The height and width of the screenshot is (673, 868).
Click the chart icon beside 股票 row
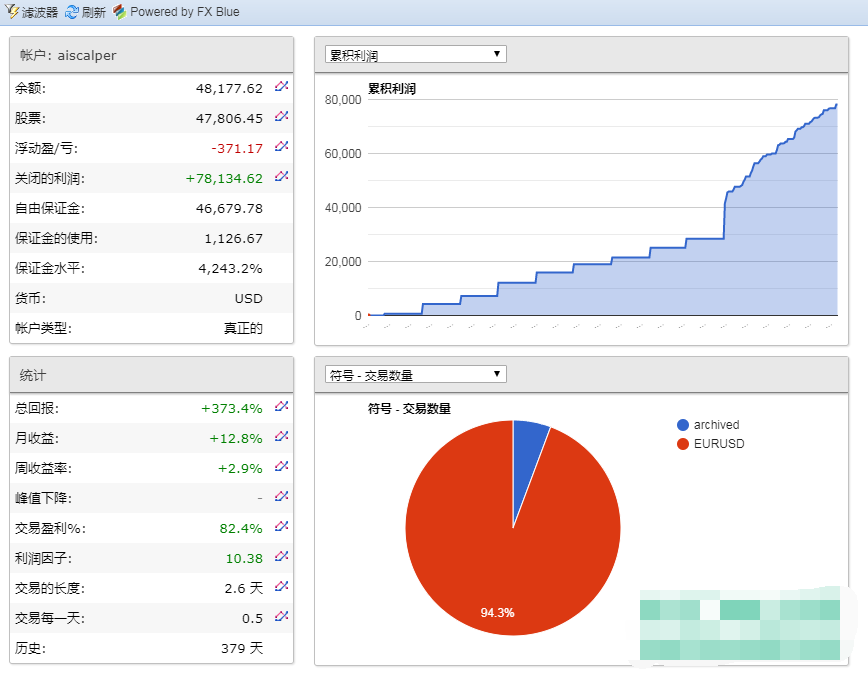pos(282,117)
